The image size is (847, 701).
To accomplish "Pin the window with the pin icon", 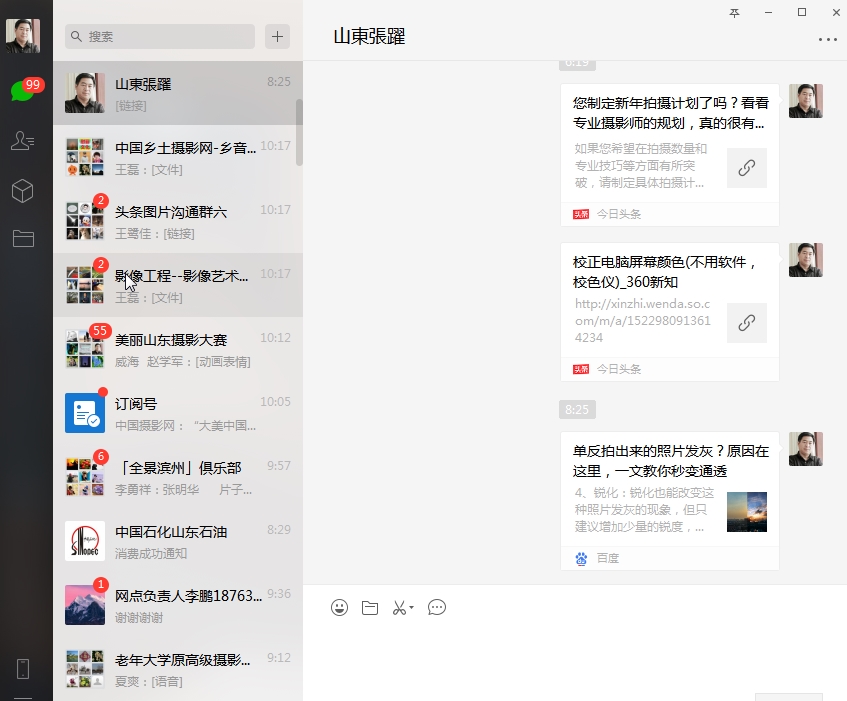I will click(x=734, y=12).
